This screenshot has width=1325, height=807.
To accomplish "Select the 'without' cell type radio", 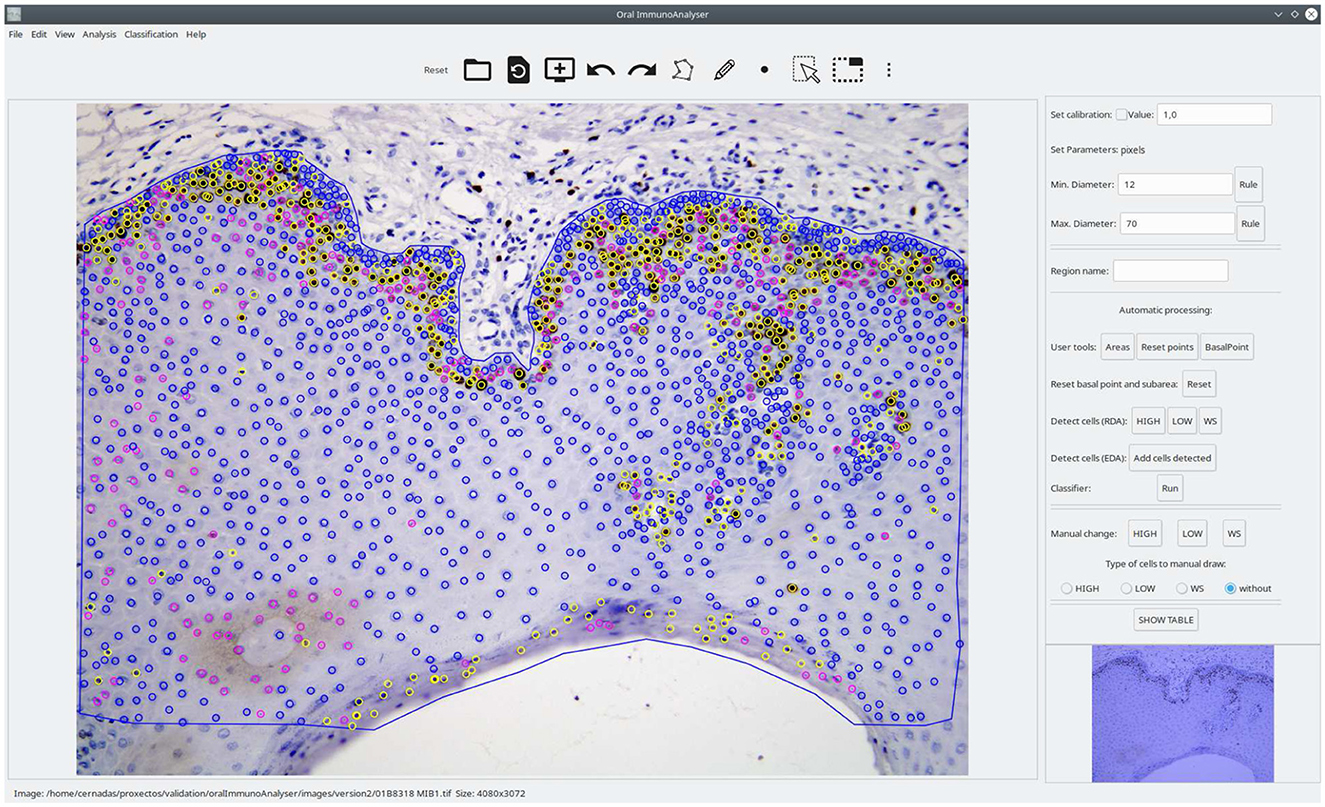I will [x=1231, y=588].
